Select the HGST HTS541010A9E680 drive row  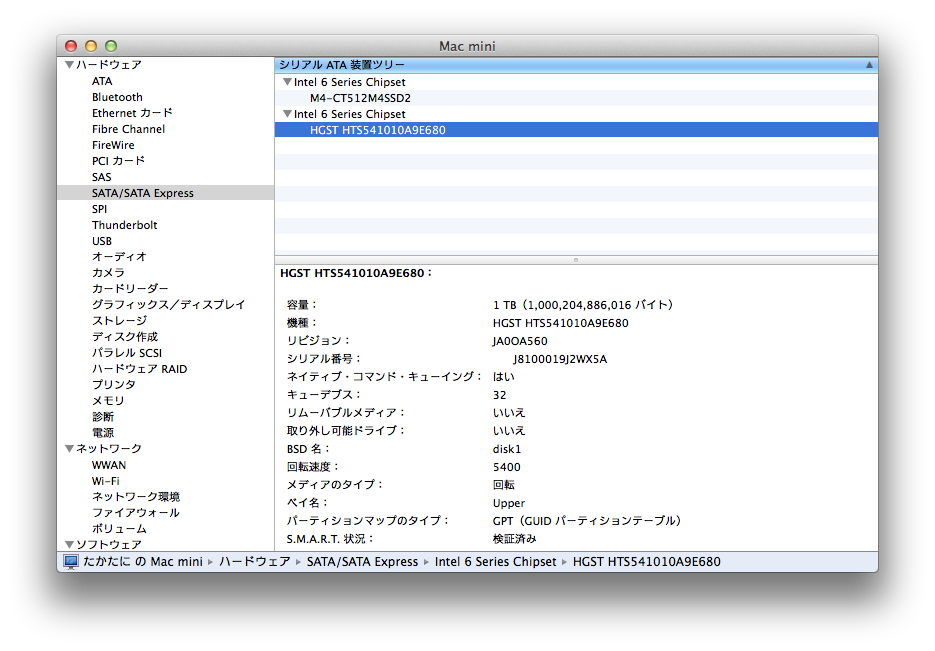[576, 130]
